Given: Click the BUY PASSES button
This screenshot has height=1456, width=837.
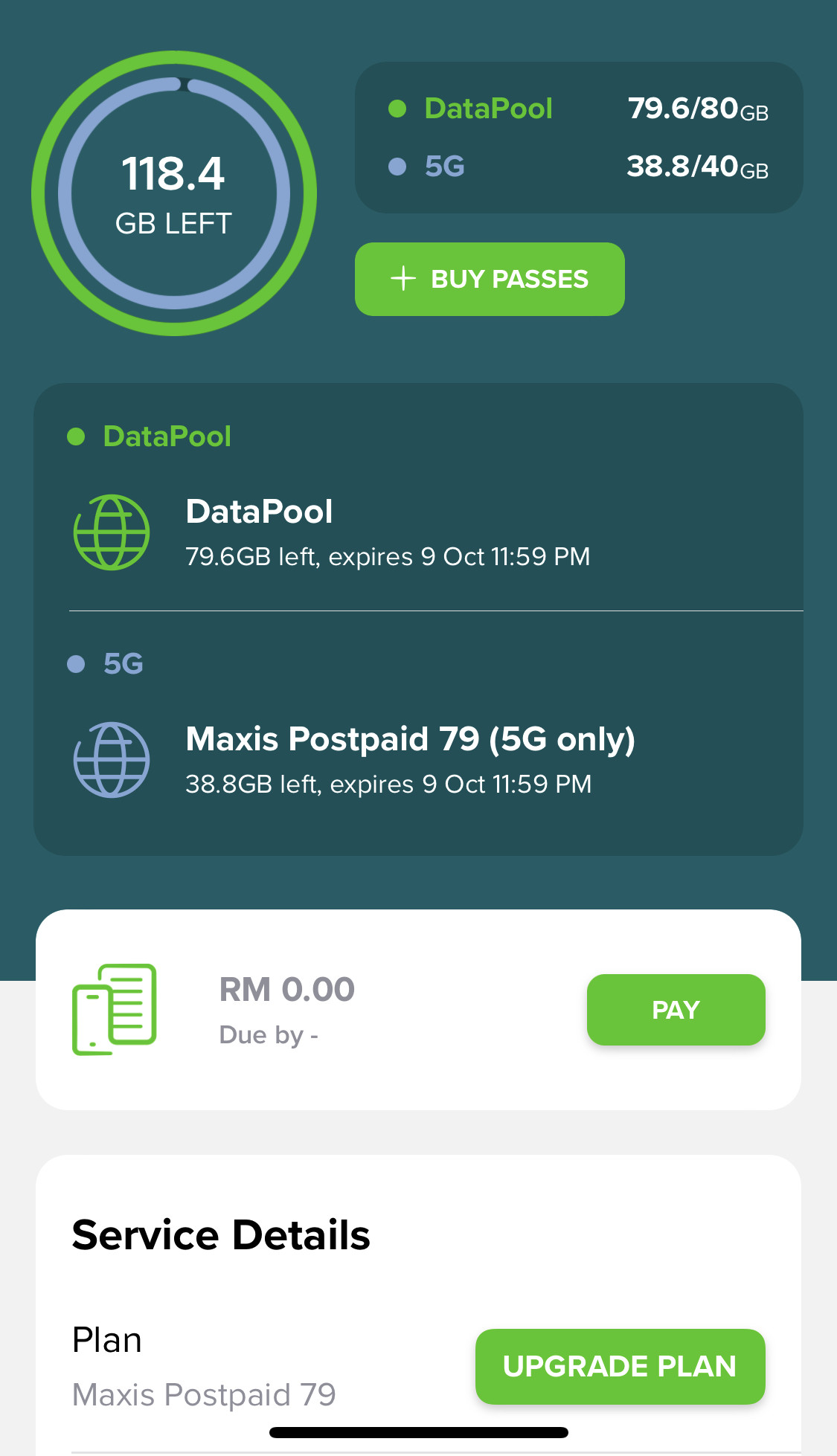Looking at the screenshot, I should 490,279.
